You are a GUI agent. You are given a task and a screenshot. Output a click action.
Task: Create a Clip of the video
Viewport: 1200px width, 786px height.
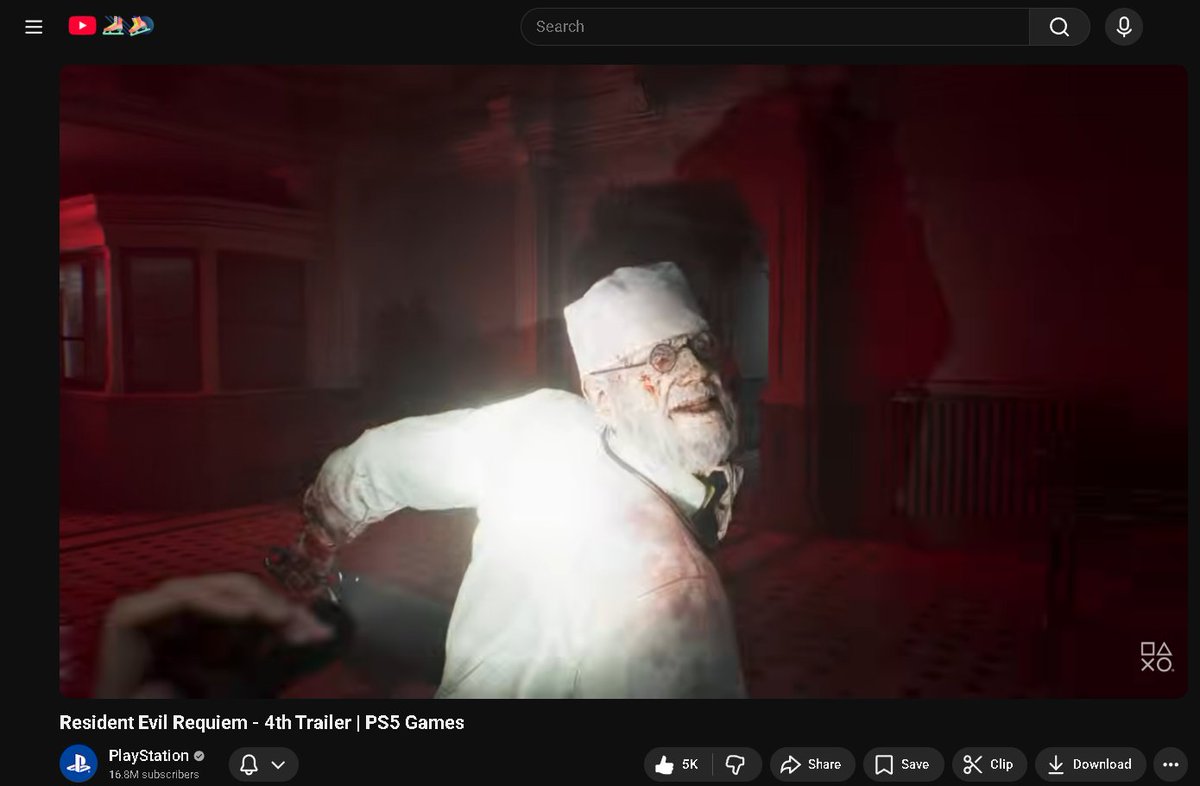pyautogui.click(x=988, y=765)
